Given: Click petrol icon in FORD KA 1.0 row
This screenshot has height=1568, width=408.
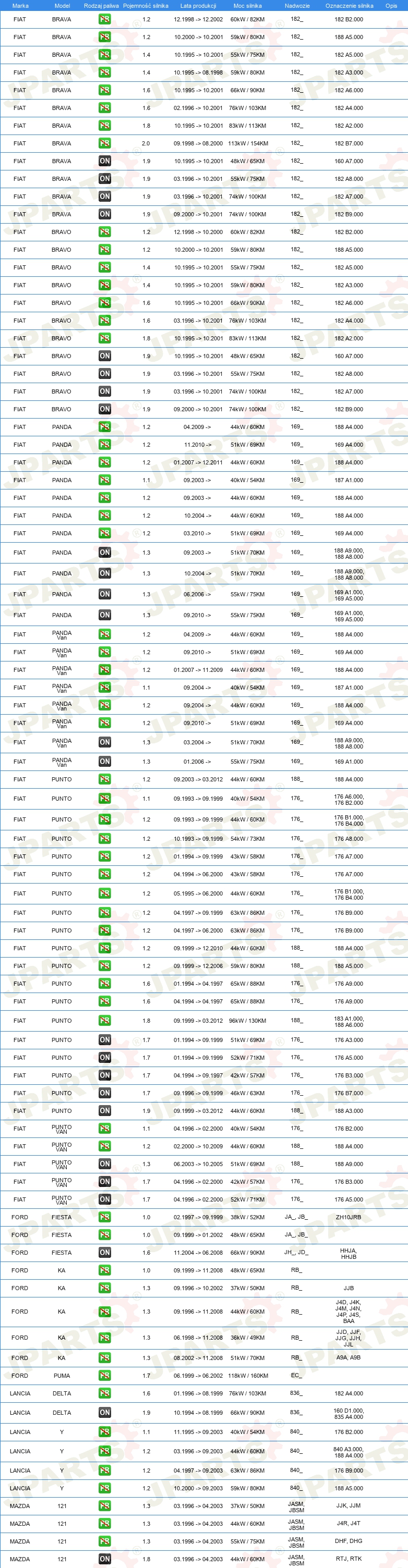Looking at the screenshot, I should 105,1270.
